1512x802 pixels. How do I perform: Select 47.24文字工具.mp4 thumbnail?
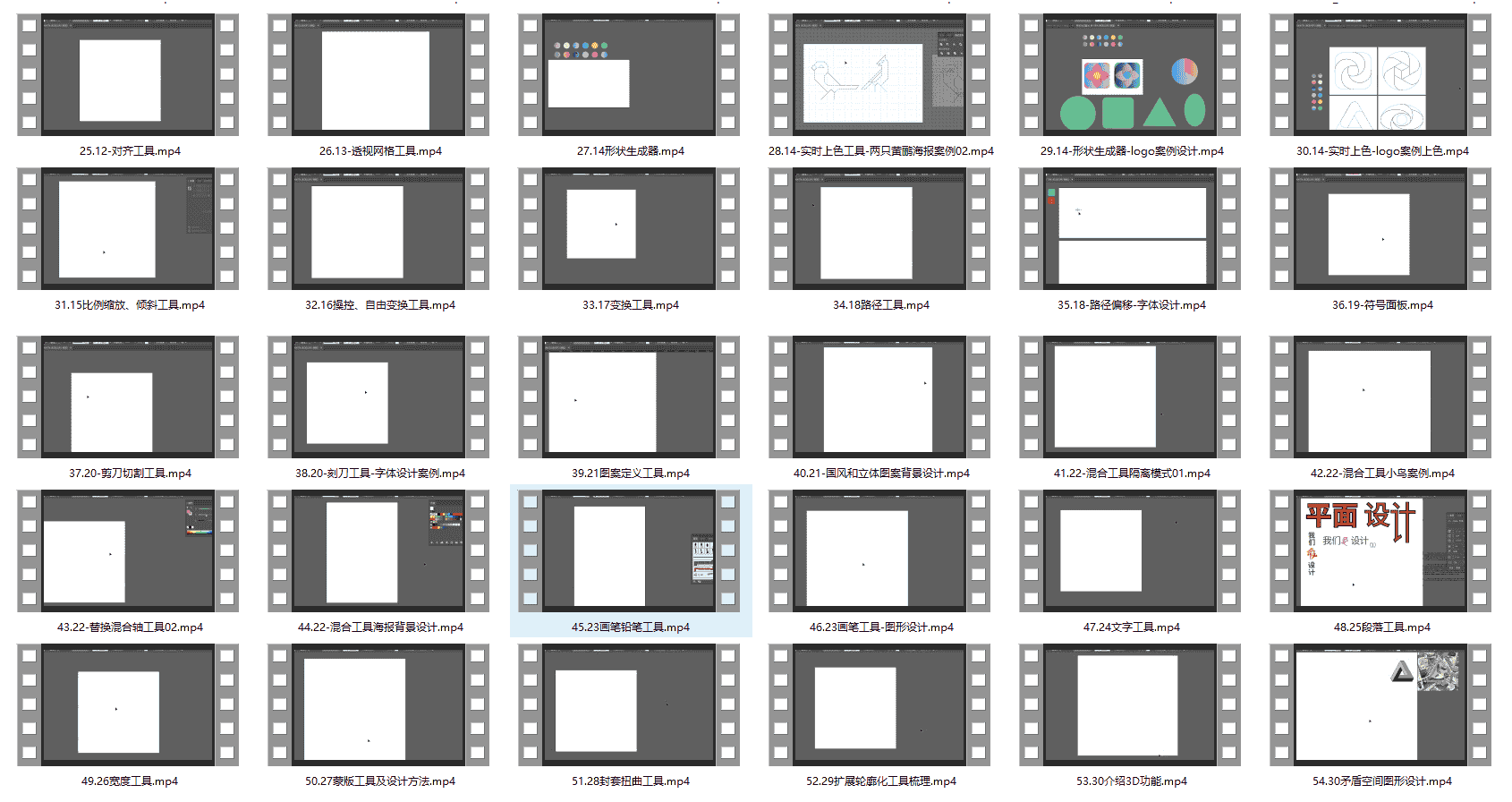[1130, 551]
